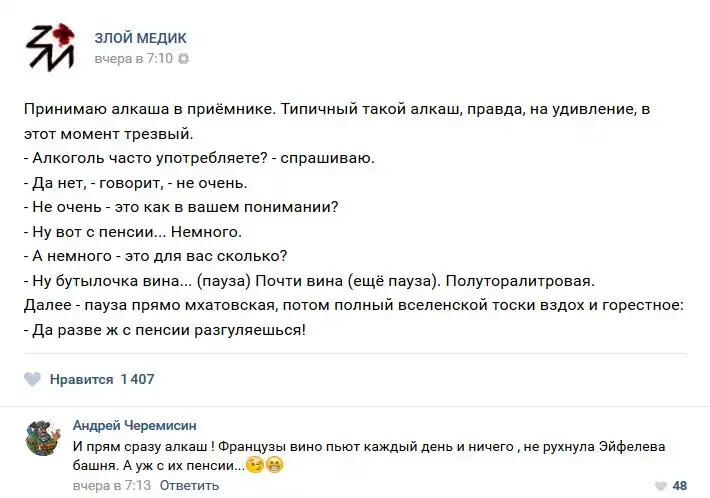Click the post timestamp "вчера в 7:10"
This screenshot has height=498, width=710.
(133, 59)
